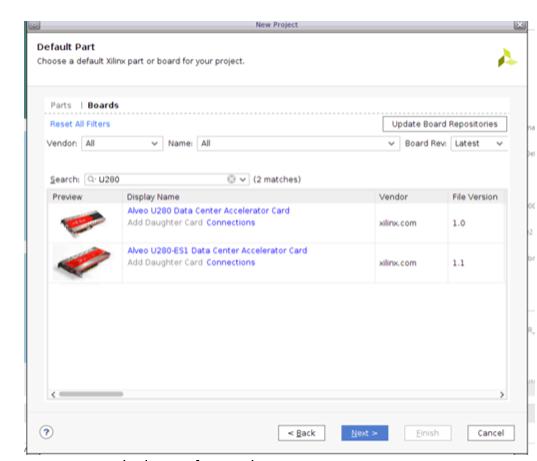Image resolution: width=537 pixels, height=461 pixels.
Task: Close the New Project dialog
Action: (520, 25)
